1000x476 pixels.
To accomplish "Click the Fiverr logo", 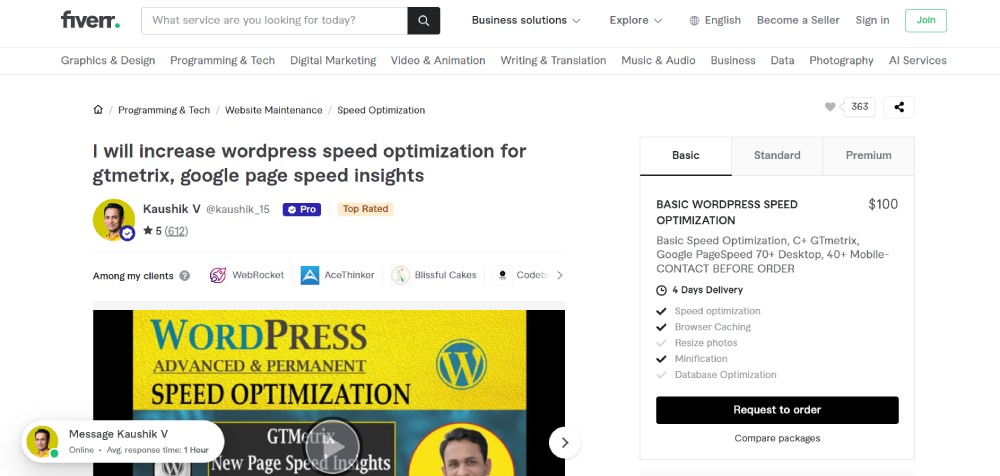I will [90, 20].
